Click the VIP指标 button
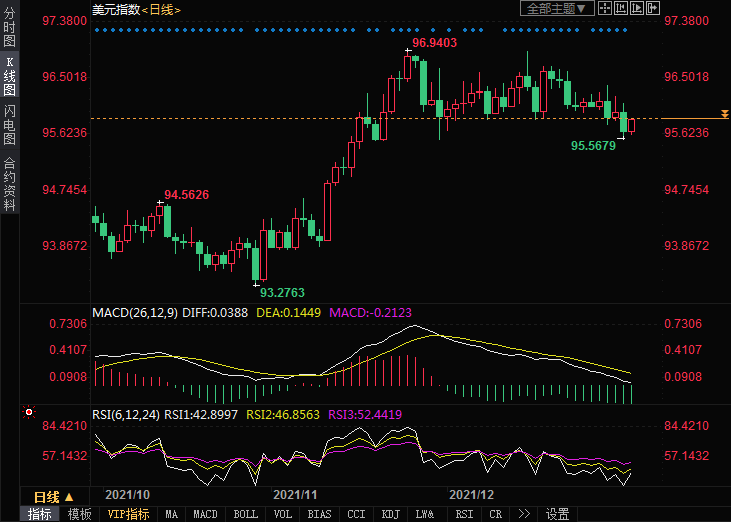Image resolution: width=731 pixels, height=522 pixels. [128, 514]
